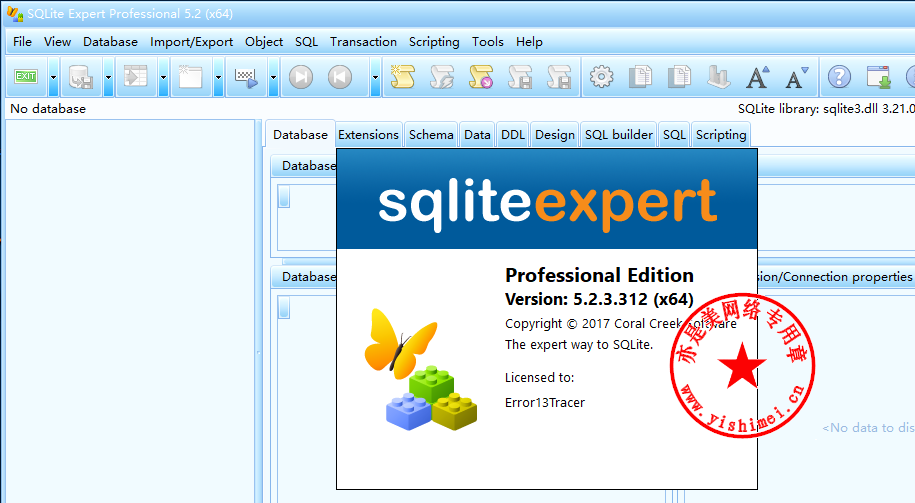Image resolution: width=915 pixels, height=503 pixels.
Task: Click the upper Database panel row indicator
Action: 284,196
